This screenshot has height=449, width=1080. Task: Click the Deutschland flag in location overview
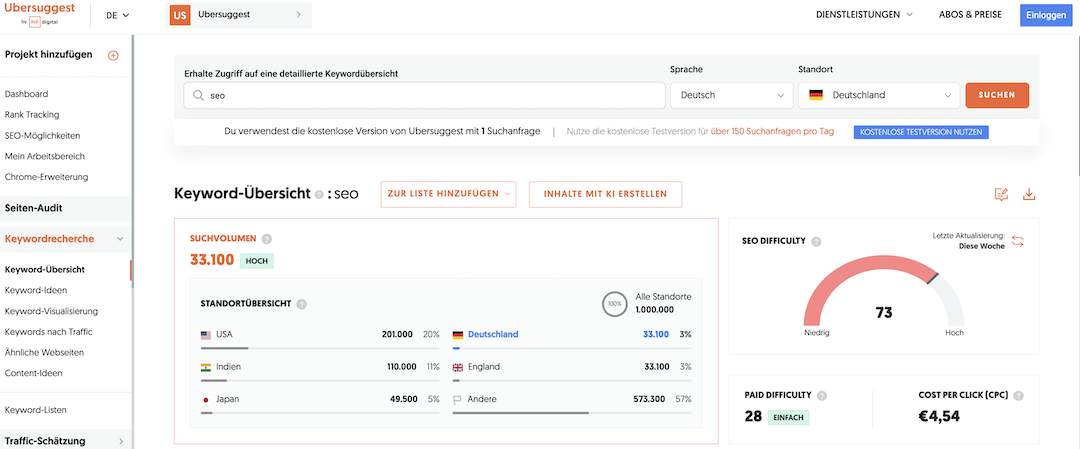(458, 335)
